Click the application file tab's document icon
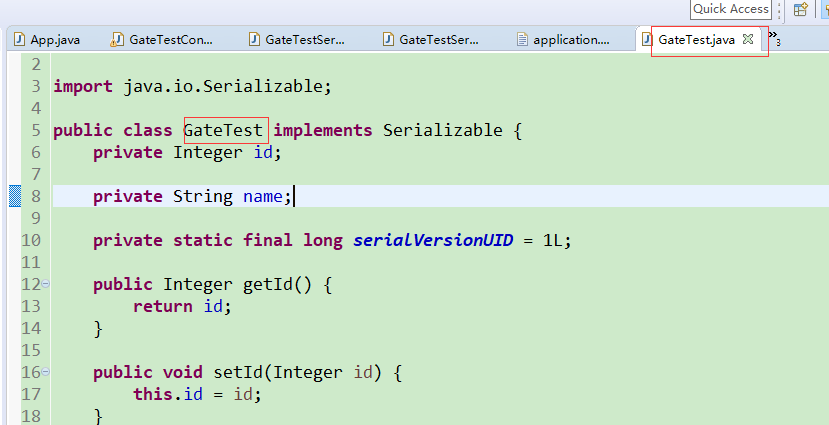Viewport: 829px width, 425px height. pos(521,40)
